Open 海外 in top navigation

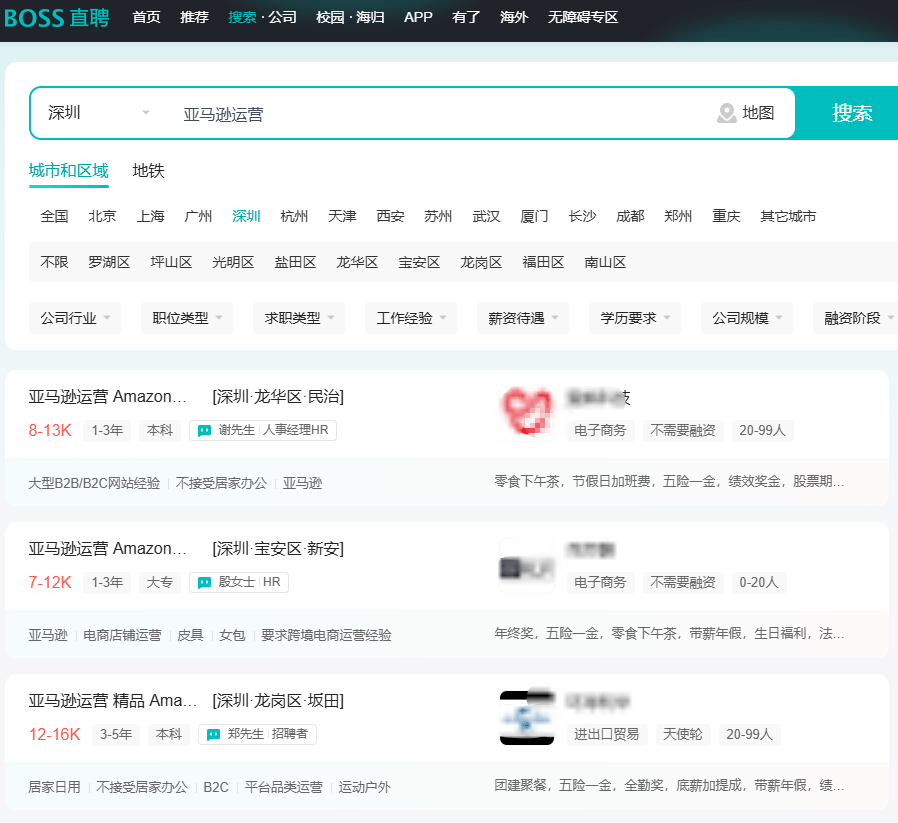tap(514, 17)
